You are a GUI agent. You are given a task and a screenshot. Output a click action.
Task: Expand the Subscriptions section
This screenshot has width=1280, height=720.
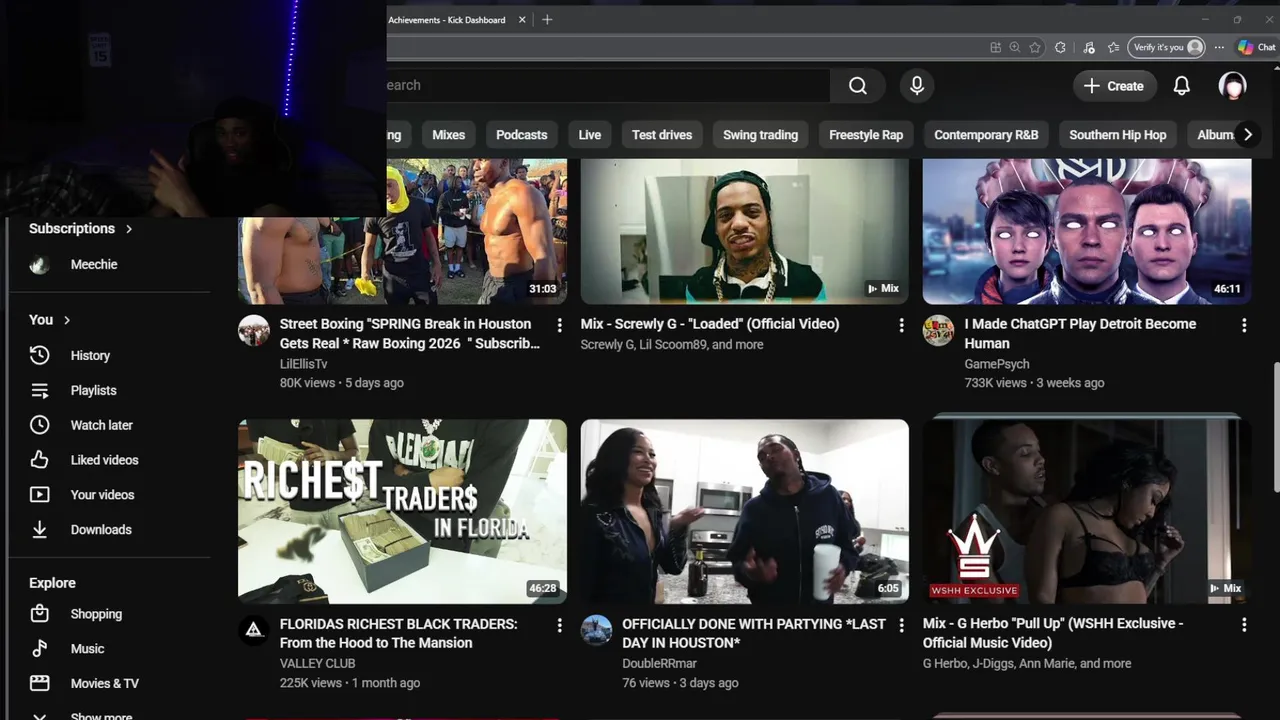point(81,228)
